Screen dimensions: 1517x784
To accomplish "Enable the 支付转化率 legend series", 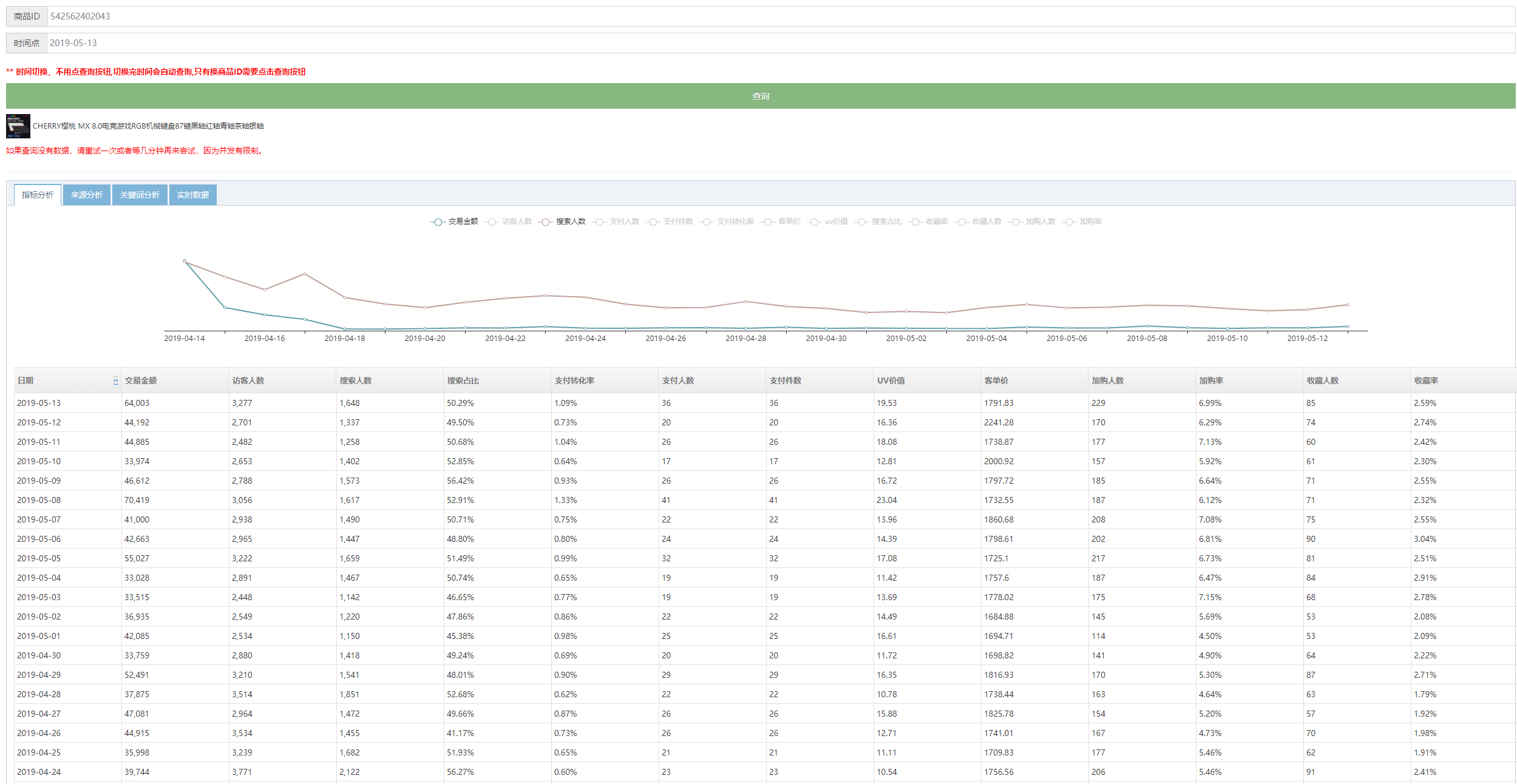I will tap(727, 221).
